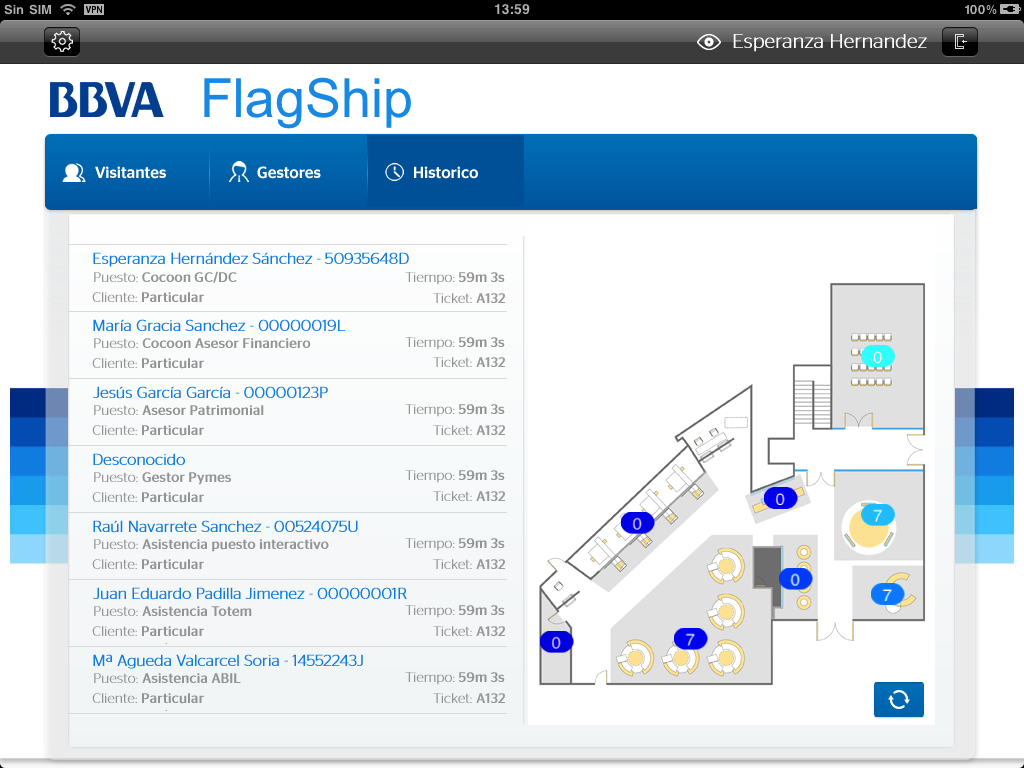Open Raúl Navarrete Sanchez - 00524075U entry
This screenshot has width=1024, height=768.
click(x=288, y=546)
